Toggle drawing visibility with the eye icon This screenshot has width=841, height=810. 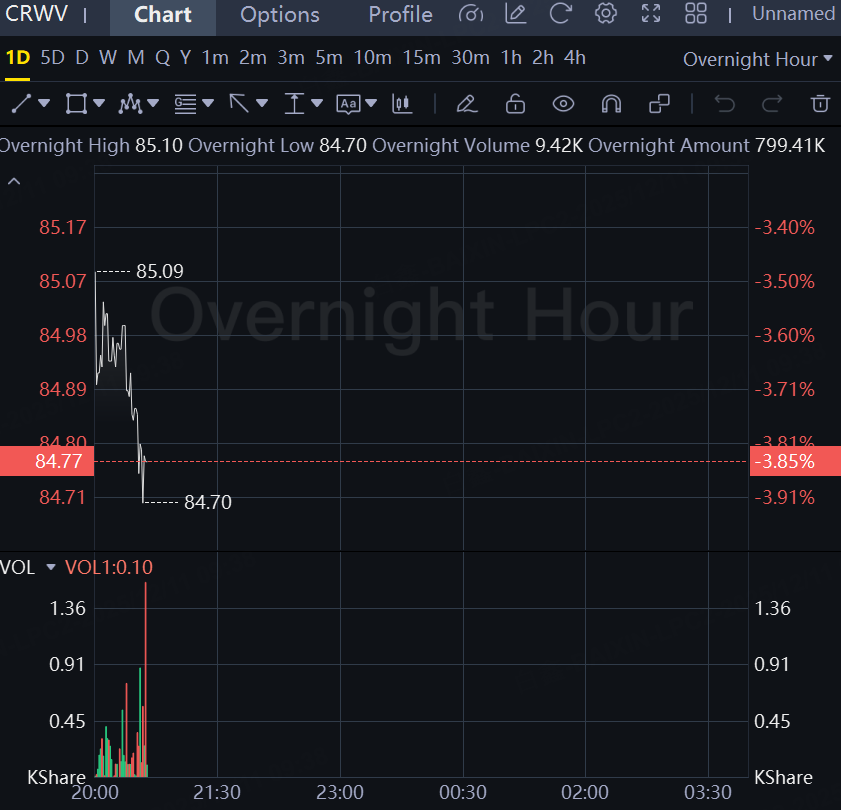[x=563, y=103]
